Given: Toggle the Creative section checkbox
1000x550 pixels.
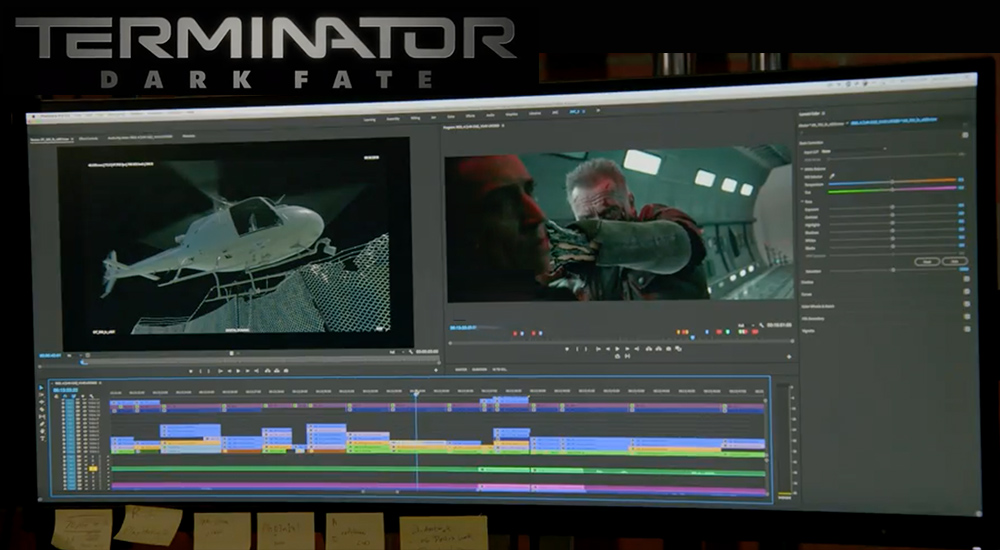Looking at the screenshot, I should pyautogui.click(x=967, y=279).
